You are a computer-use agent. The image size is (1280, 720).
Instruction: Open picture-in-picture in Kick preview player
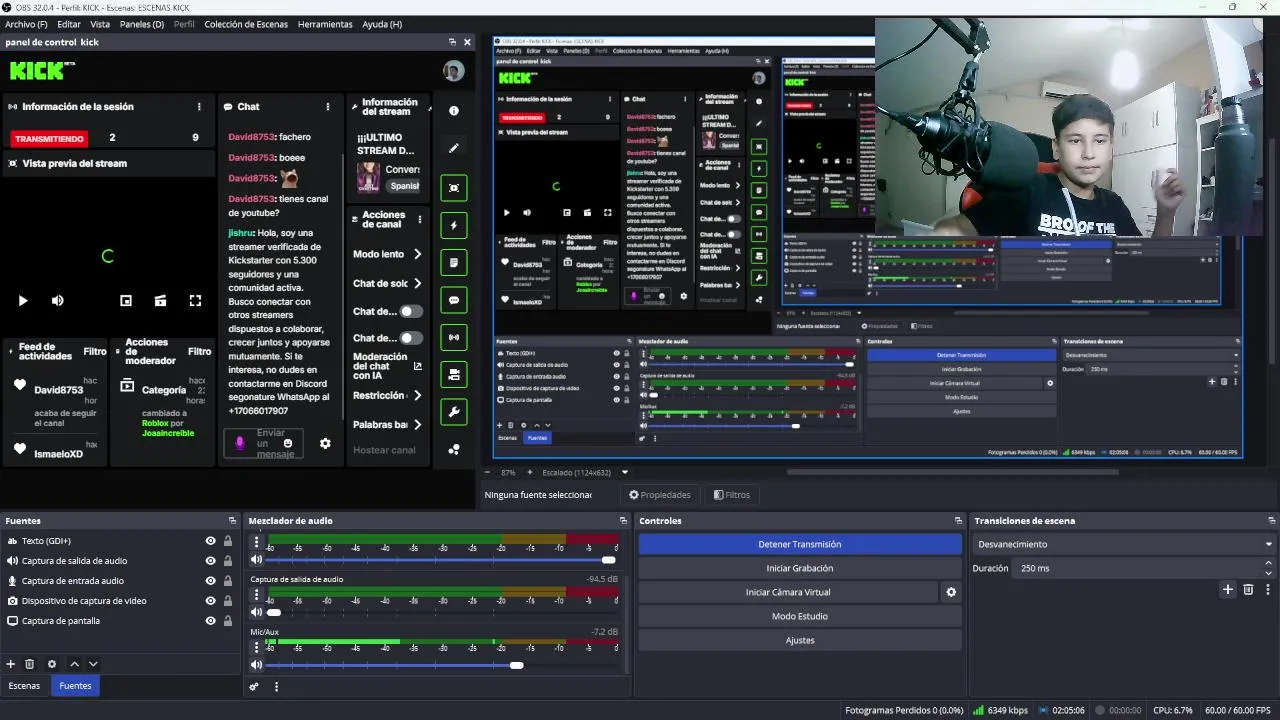(126, 300)
